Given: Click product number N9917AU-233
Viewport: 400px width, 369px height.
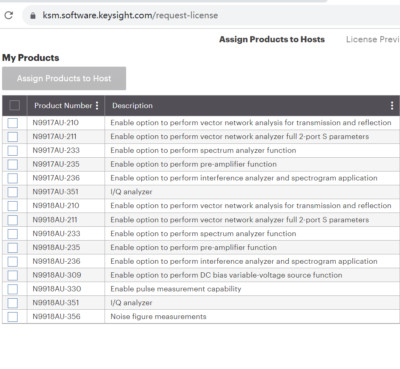Looking at the screenshot, I should (x=56, y=150).
